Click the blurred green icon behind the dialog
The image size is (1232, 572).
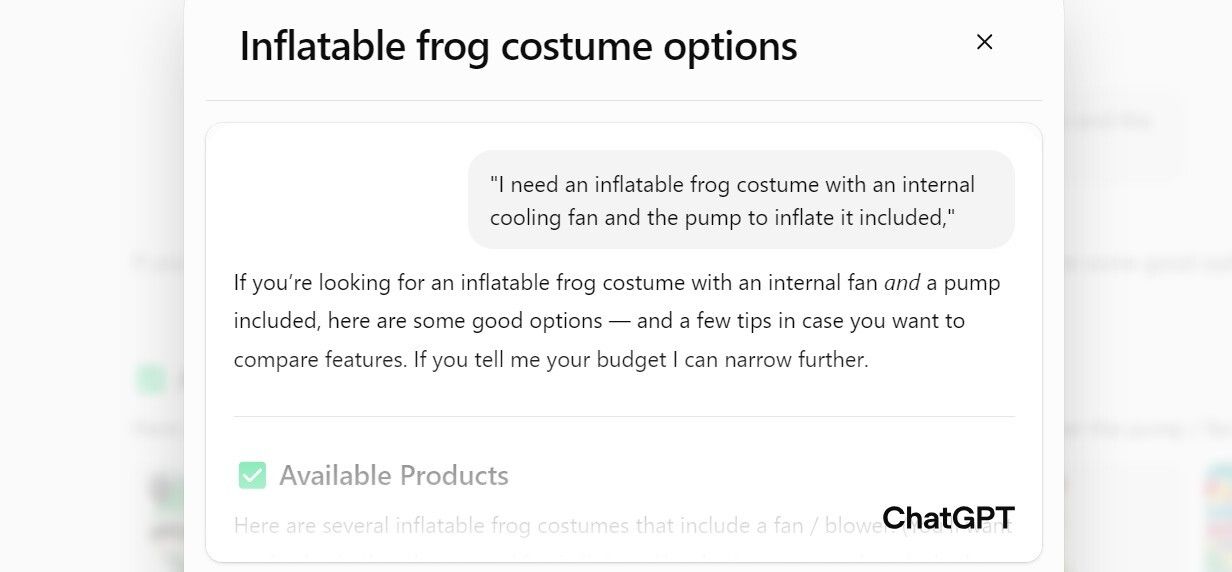(x=151, y=379)
